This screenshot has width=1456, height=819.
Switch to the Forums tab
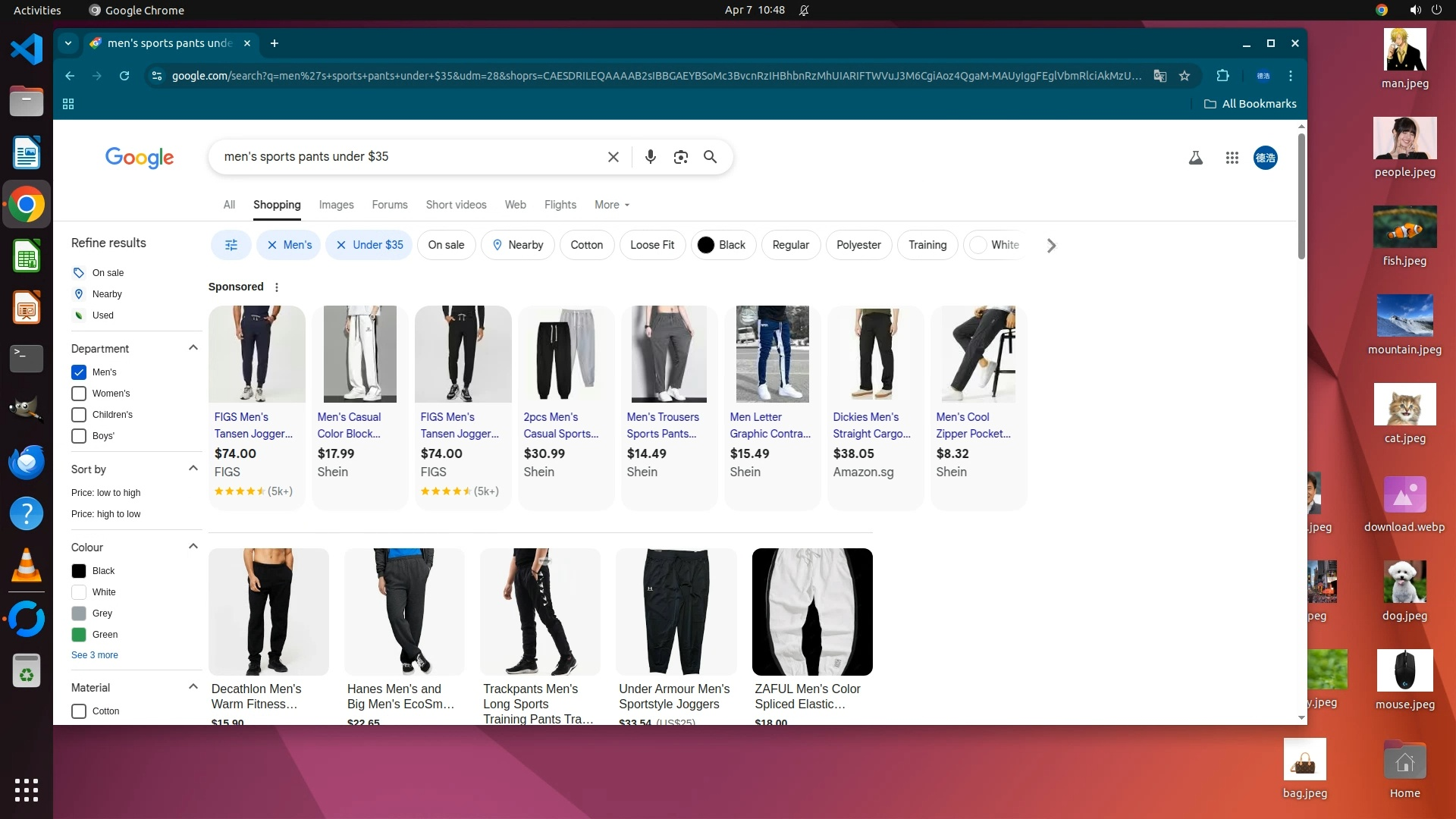click(389, 205)
